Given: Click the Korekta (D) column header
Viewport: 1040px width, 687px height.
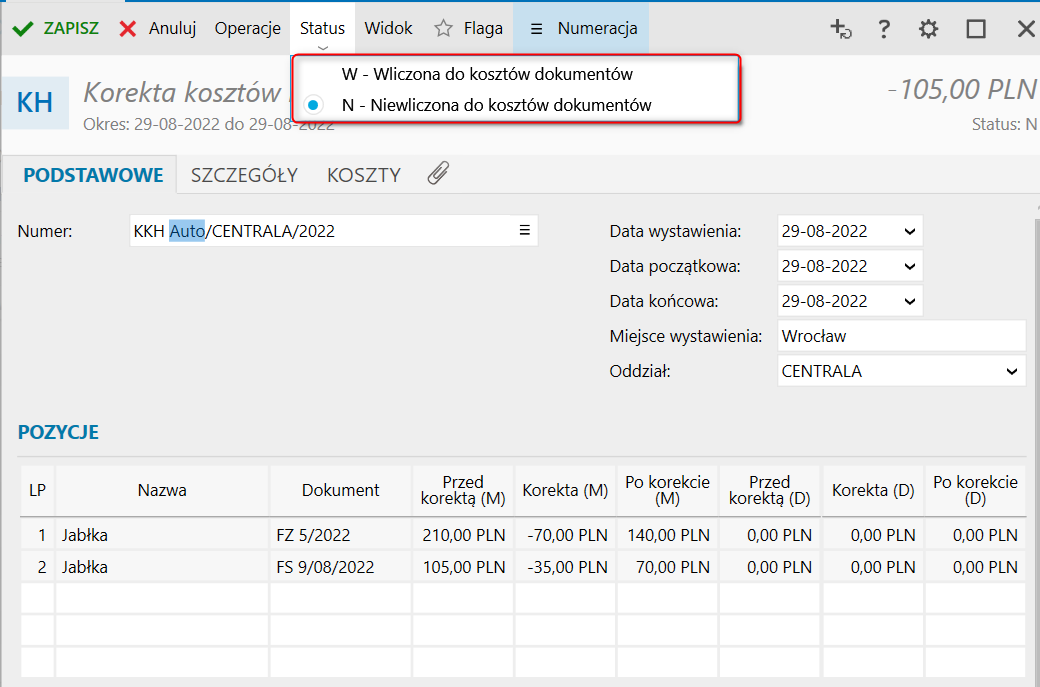Looking at the screenshot, I should pos(873,490).
